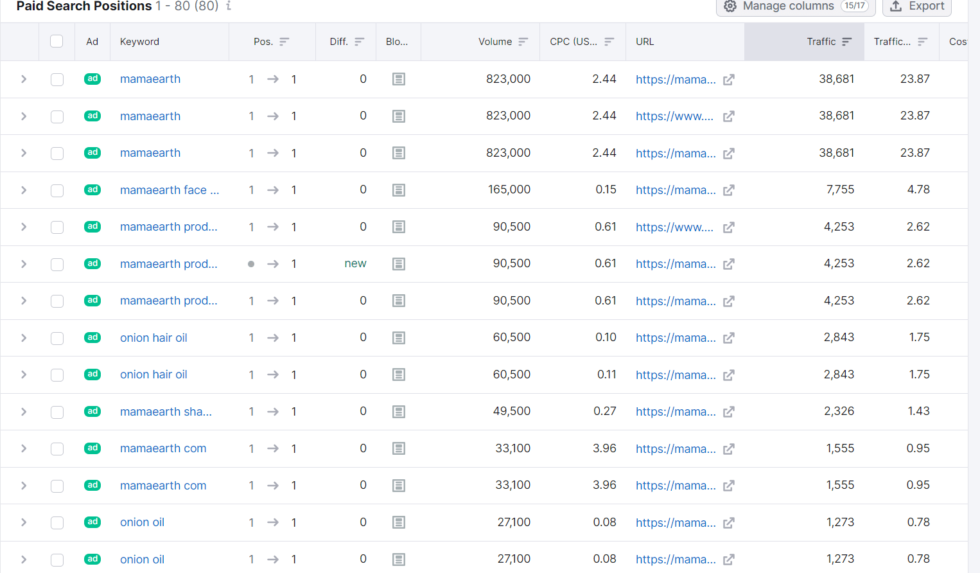
Task: Open the mamaearth sha keyword link
Action: point(165,412)
